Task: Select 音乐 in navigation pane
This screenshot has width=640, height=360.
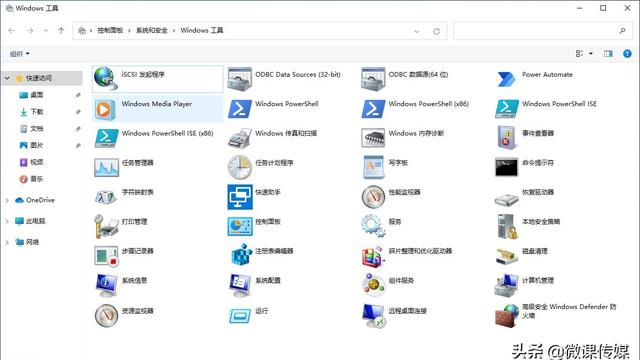Action: click(x=37, y=179)
